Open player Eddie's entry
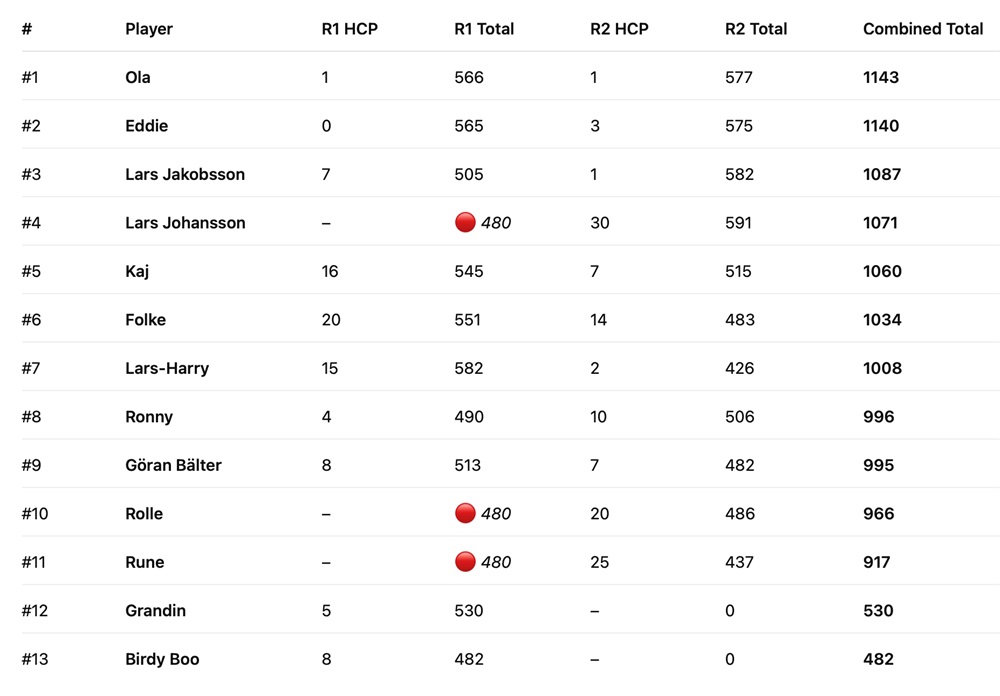The height and width of the screenshot is (696, 1000). click(x=146, y=126)
